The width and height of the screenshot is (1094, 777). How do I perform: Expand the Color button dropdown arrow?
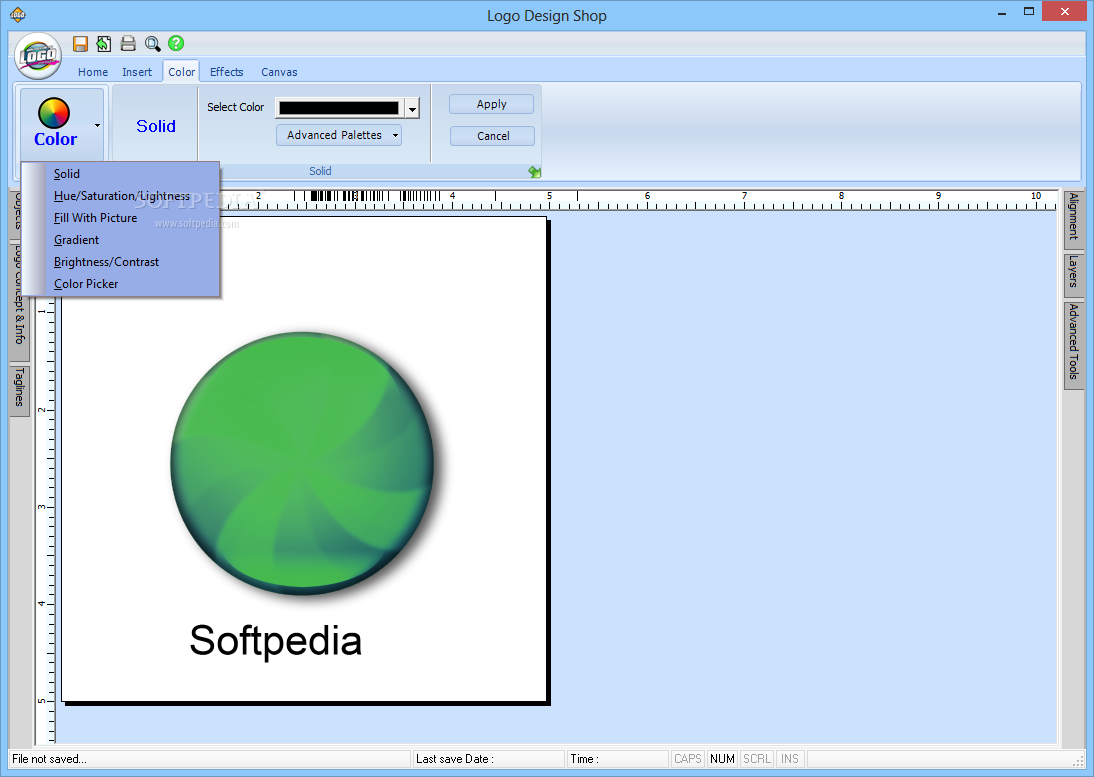(97, 126)
